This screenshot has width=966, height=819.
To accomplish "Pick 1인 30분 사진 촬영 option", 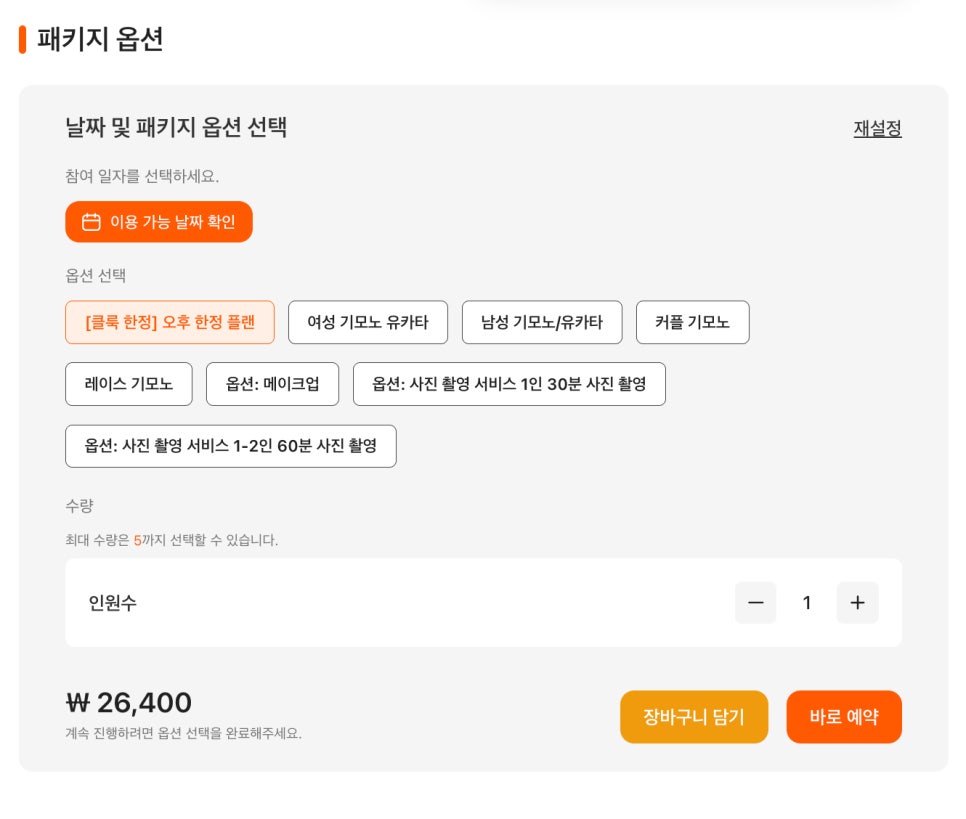I will click(509, 384).
